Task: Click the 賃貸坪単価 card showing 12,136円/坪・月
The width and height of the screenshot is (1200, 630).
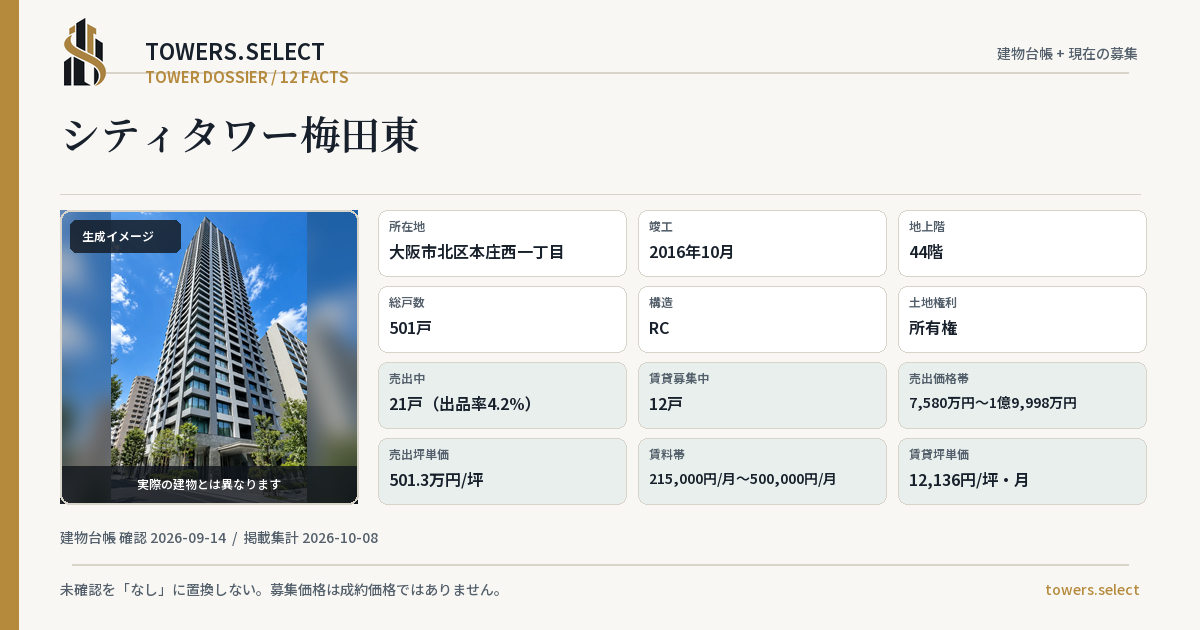Action: (x=1022, y=471)
